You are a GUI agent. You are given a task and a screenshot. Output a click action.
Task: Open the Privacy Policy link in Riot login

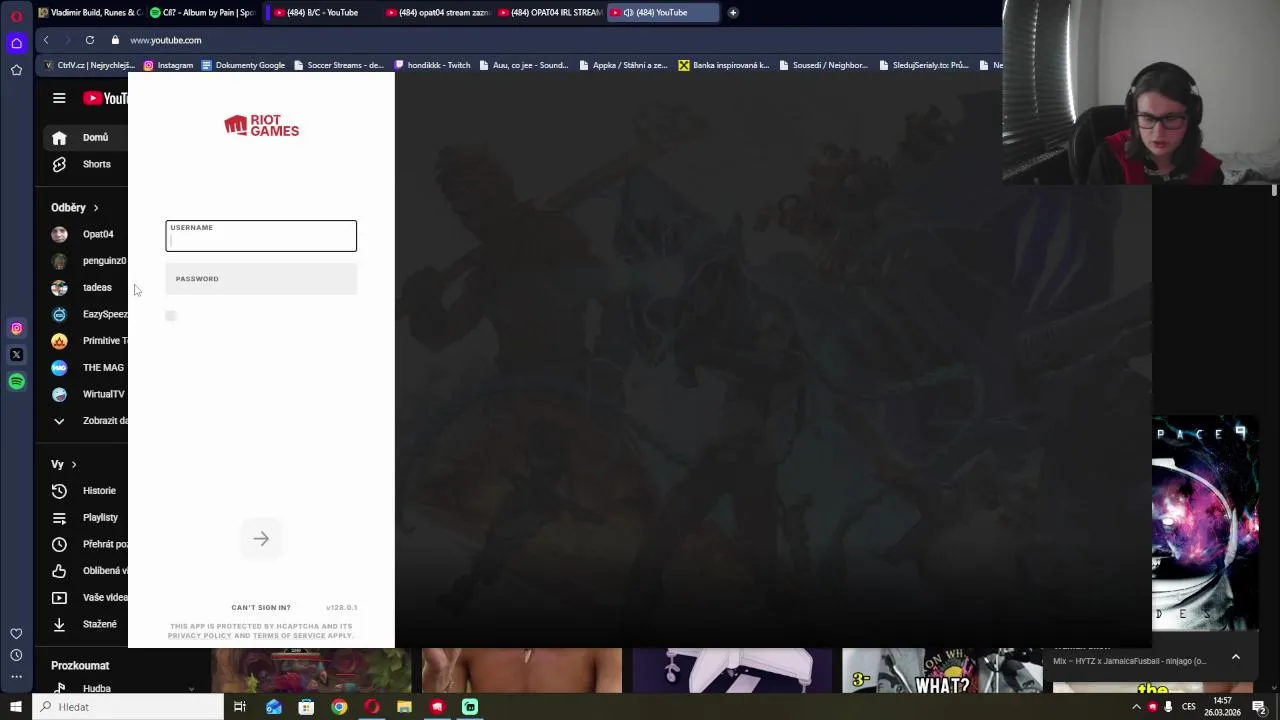[x=199, y=636]
